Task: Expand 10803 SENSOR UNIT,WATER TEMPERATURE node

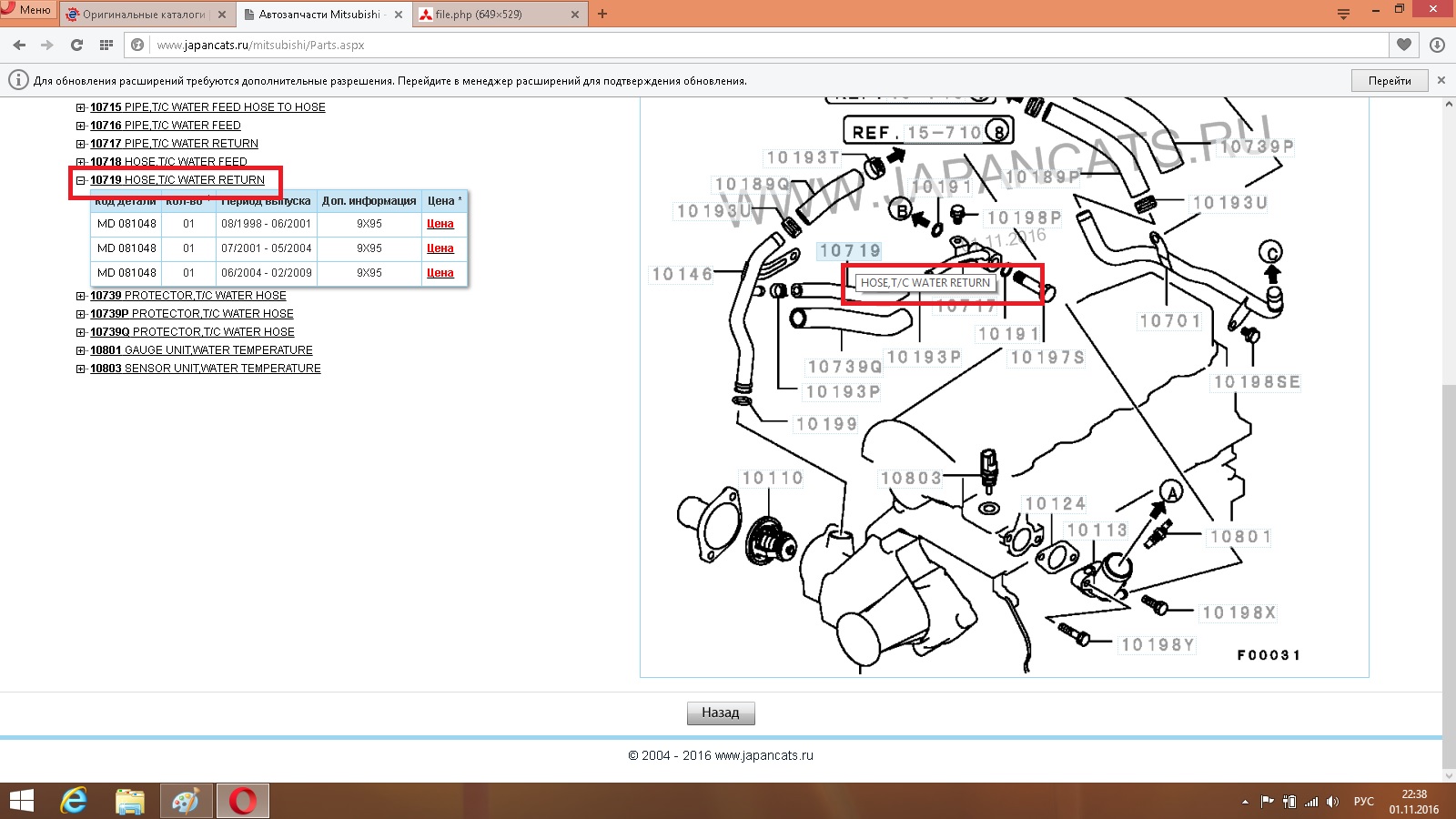Action: (81, 369)
